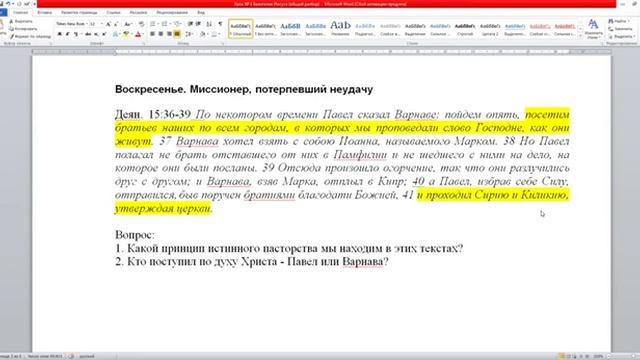Apply bold formatting in Font group
Image resolution: width=640 pixels, height=360 pixels.
(59, 34)
